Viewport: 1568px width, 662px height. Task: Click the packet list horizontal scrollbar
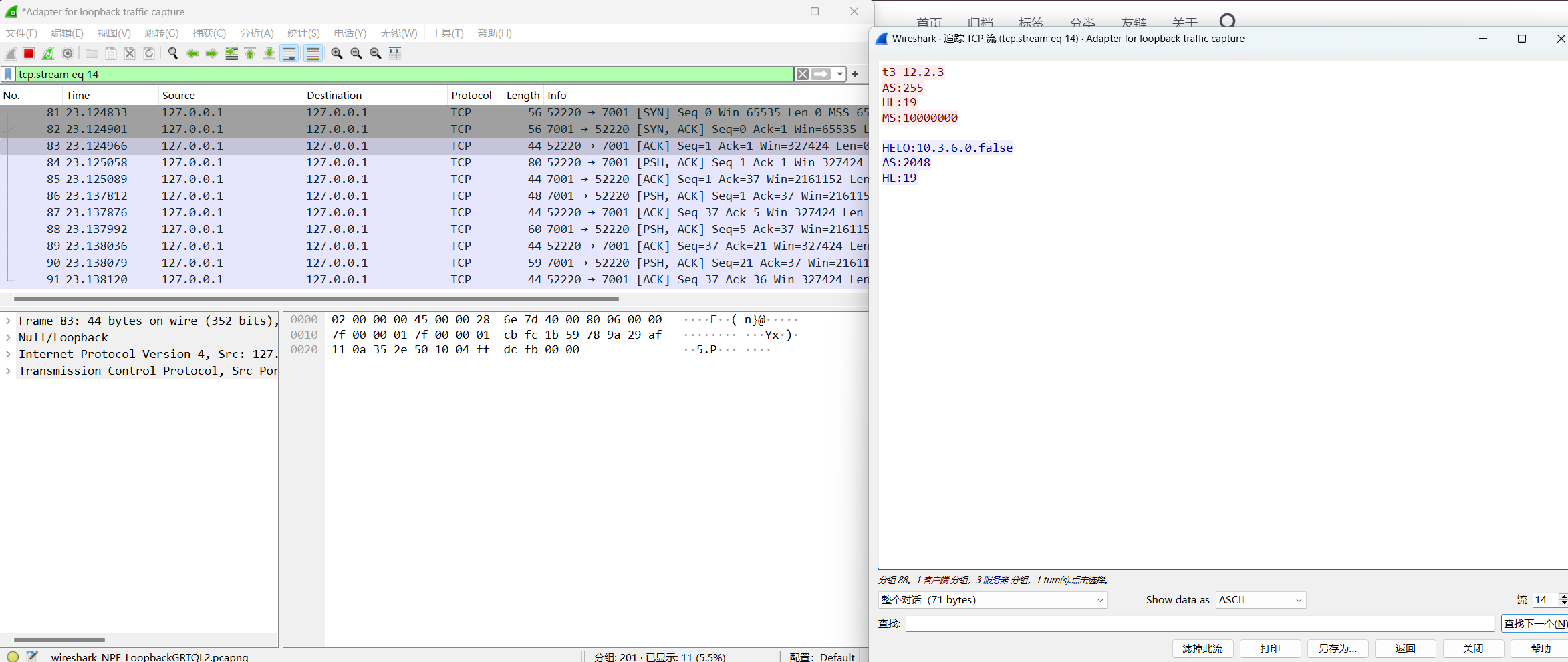click(x=316, y=299)
